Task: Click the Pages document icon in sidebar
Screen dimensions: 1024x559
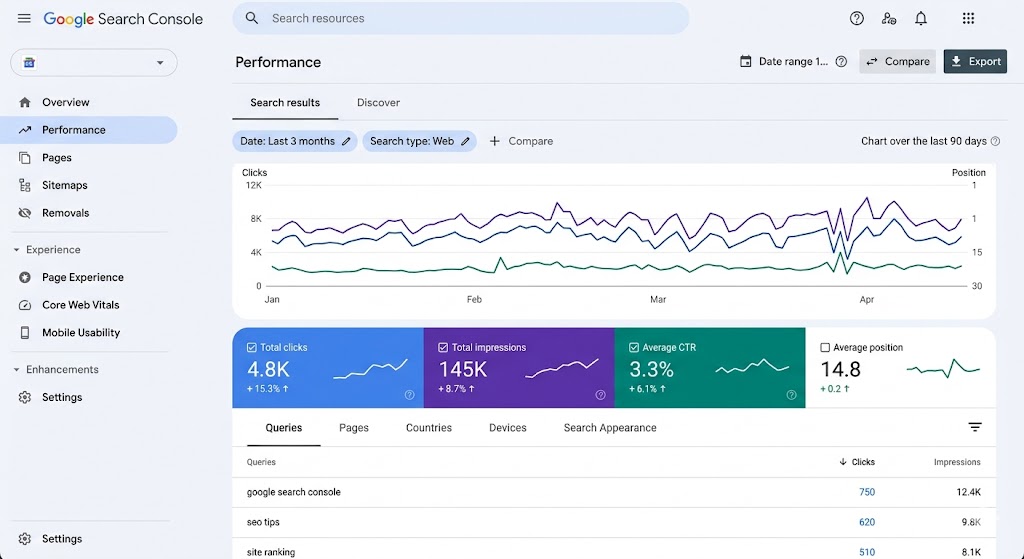Action: (25, 157)
